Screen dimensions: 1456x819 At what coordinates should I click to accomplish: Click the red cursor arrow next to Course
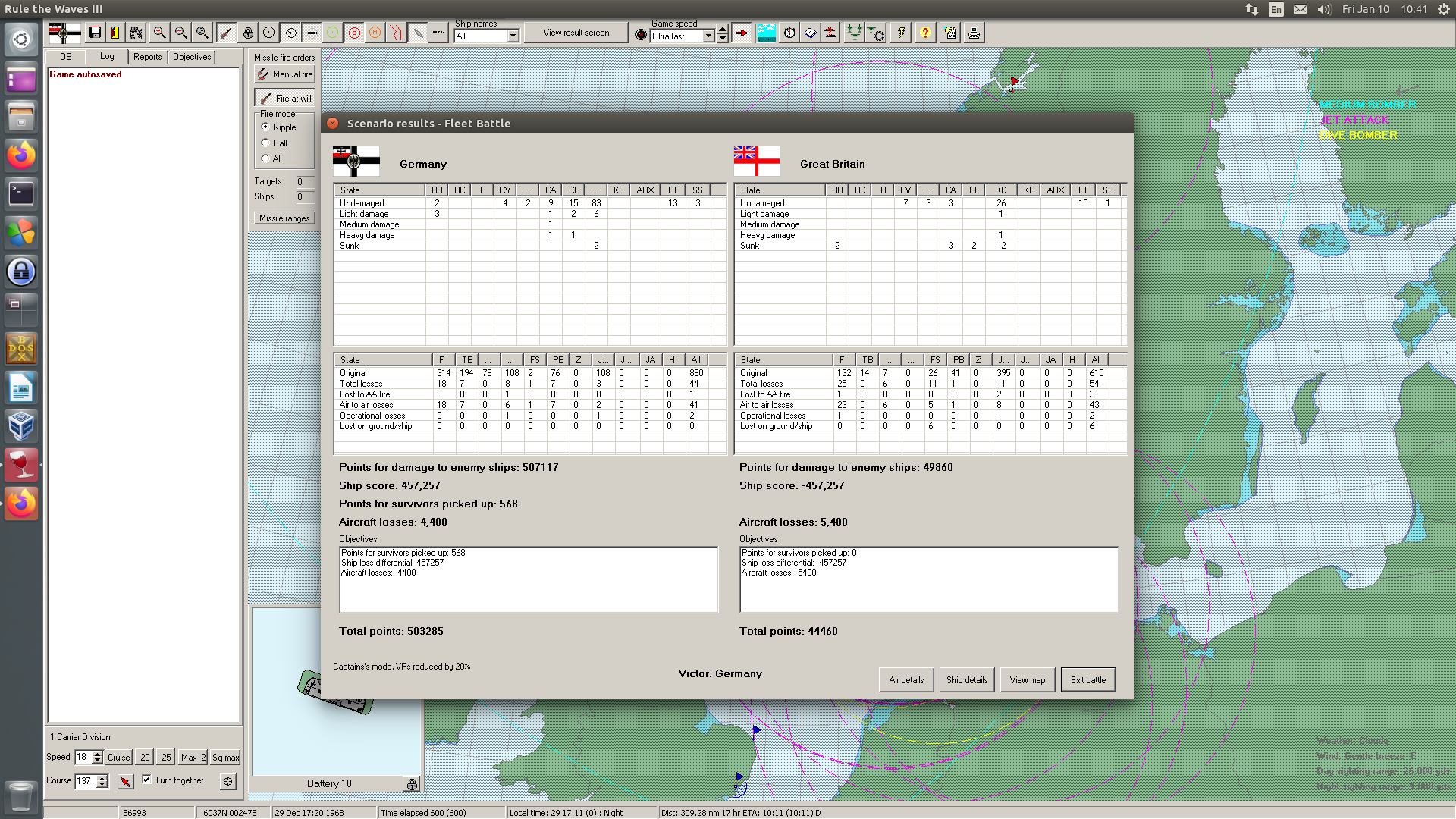coord(126,780)
